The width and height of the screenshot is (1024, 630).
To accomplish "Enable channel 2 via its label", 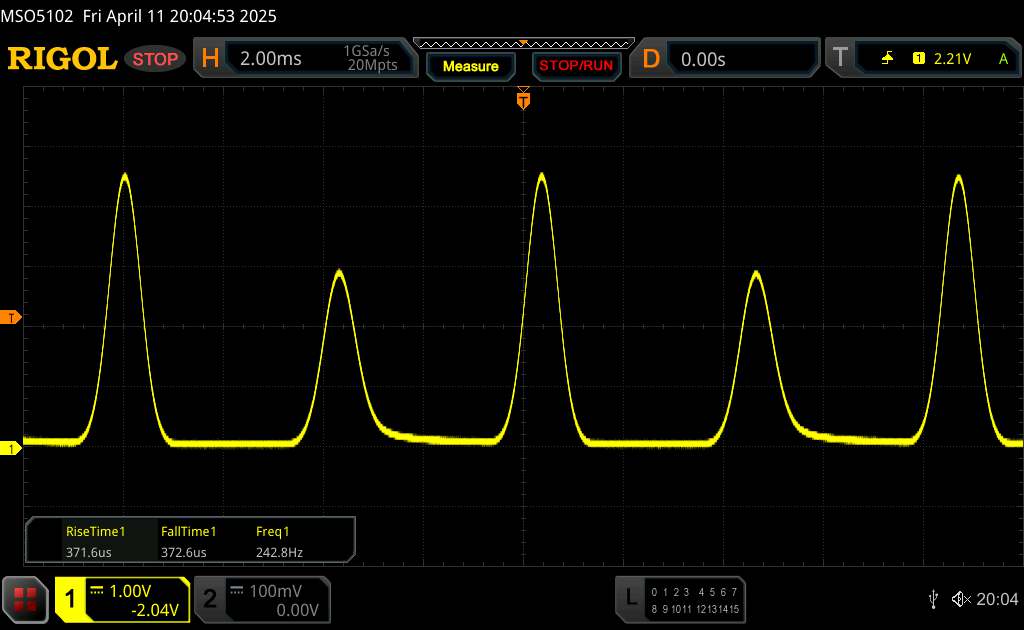I will [x=210, y=598].
